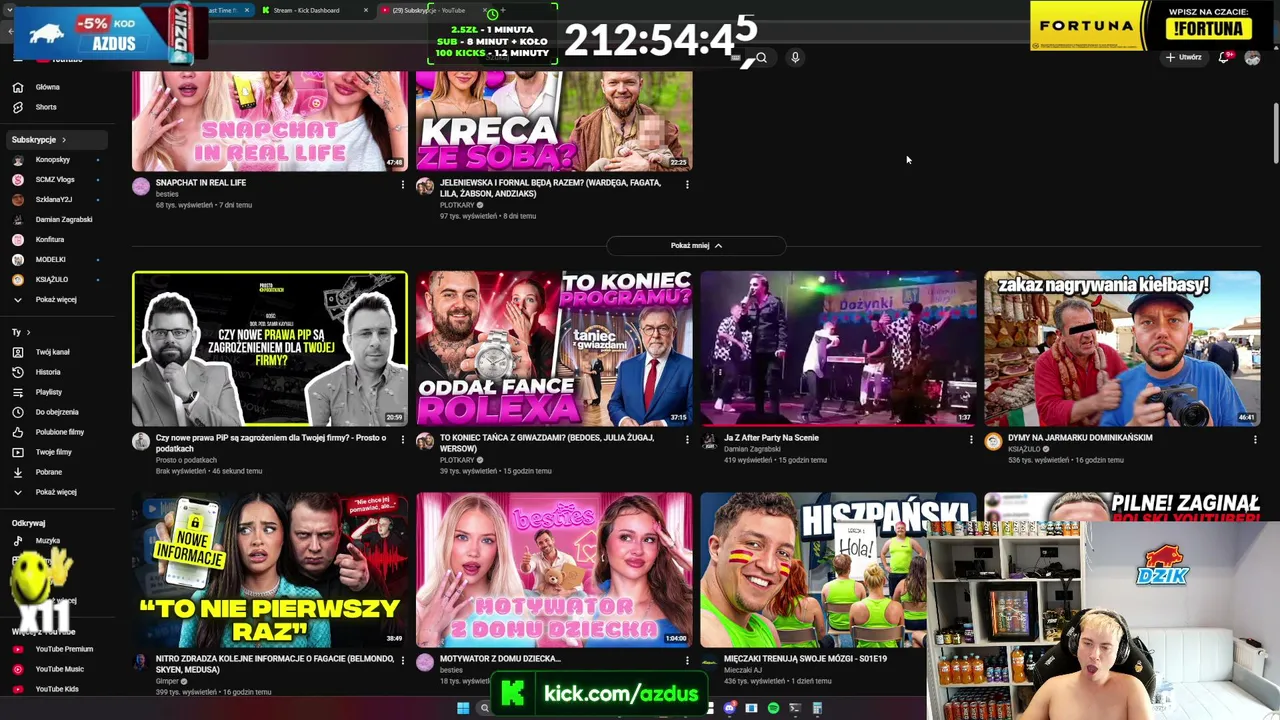
Task: Switch to the Subskrypcje YouTube browser tab
Action: 432,10
